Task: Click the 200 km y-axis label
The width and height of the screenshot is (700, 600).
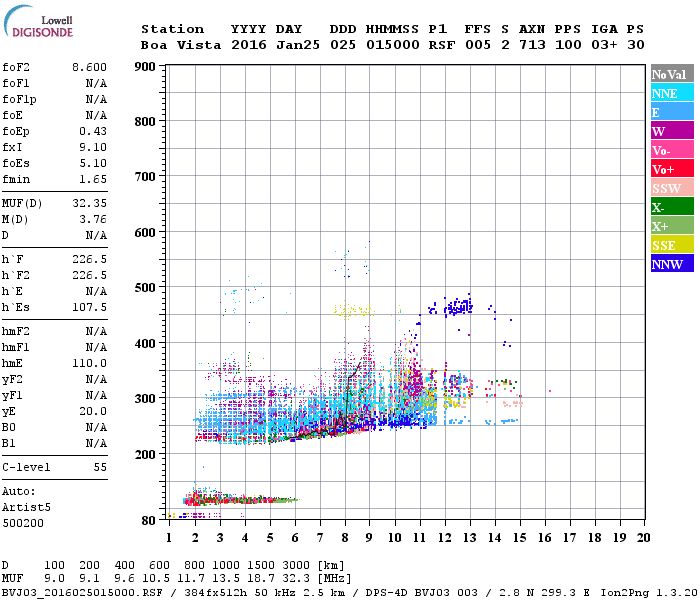Action: [145, 454]
